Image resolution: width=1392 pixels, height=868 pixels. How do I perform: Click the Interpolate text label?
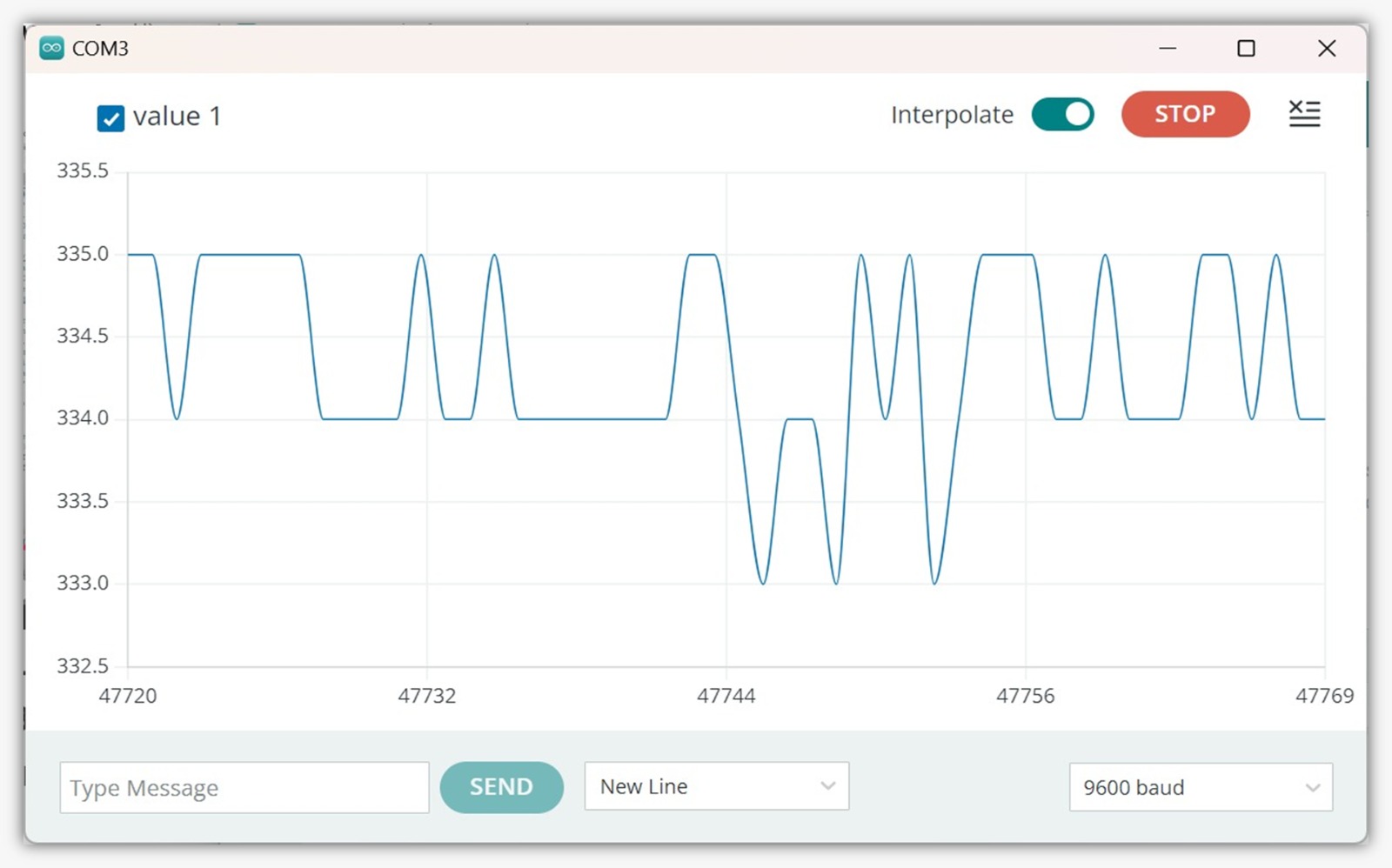click(952, 115)
